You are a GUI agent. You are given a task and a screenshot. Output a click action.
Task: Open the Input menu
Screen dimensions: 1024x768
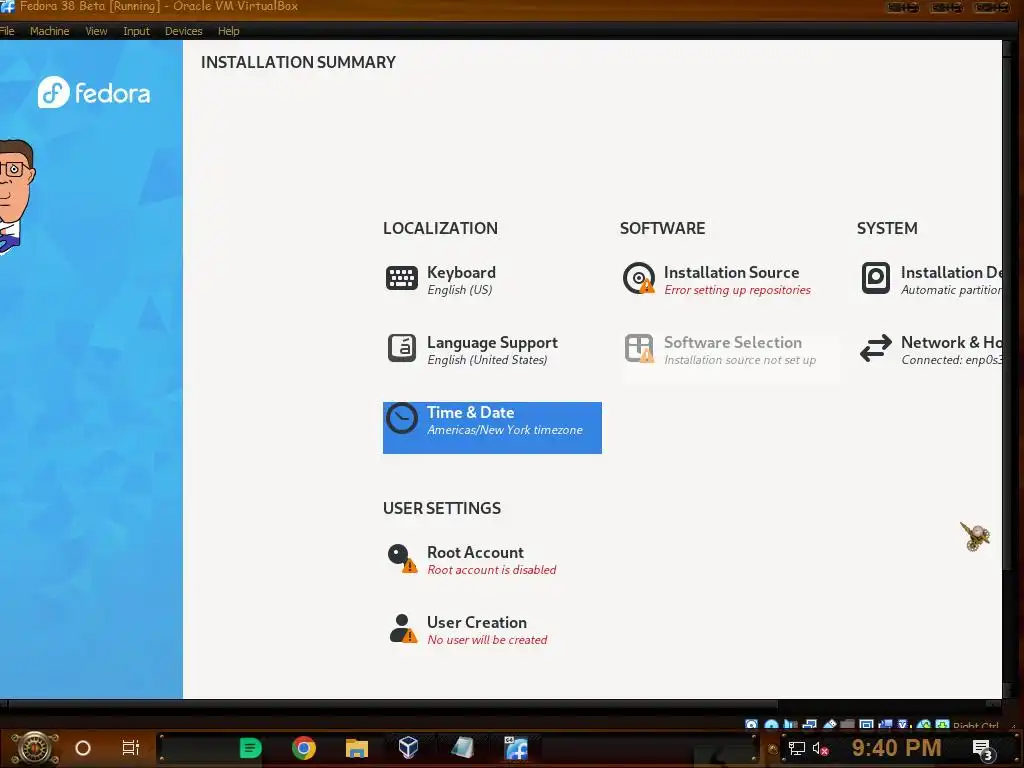(136, 31)
